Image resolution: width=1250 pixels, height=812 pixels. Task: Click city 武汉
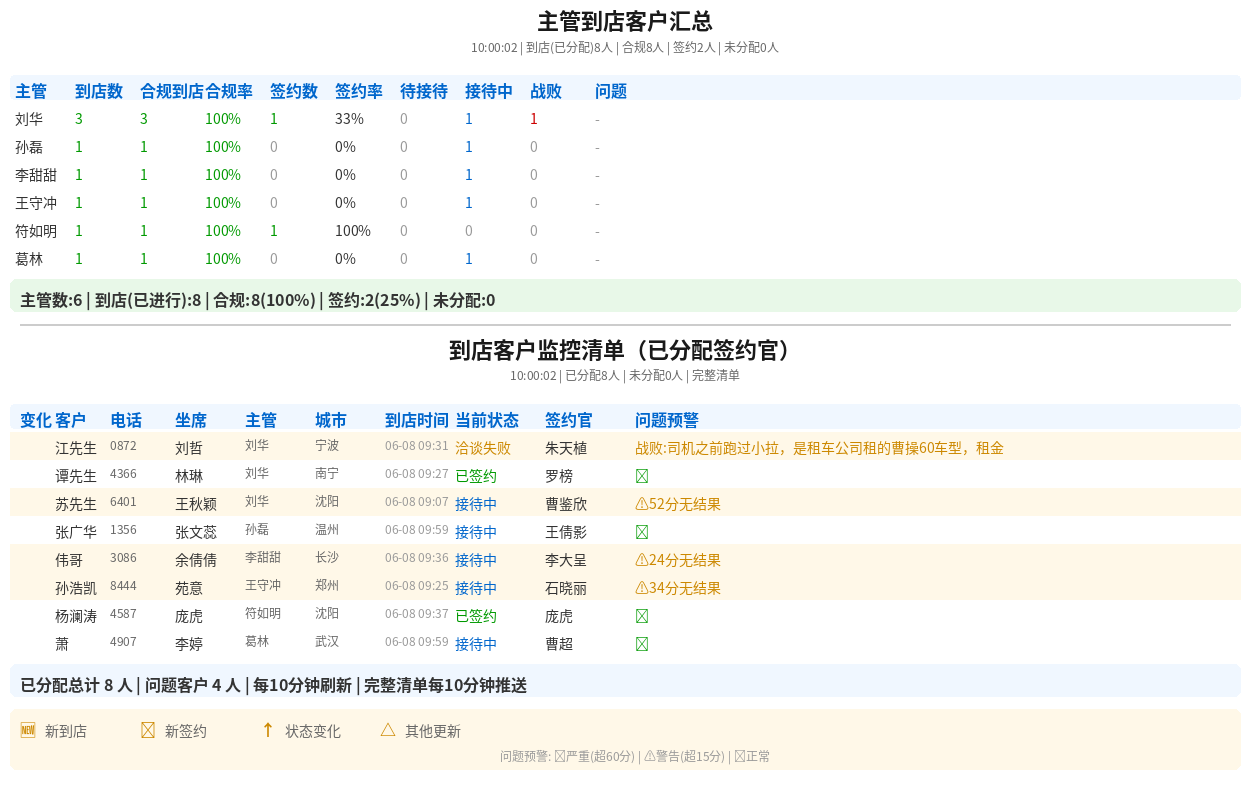click(327, 641)
